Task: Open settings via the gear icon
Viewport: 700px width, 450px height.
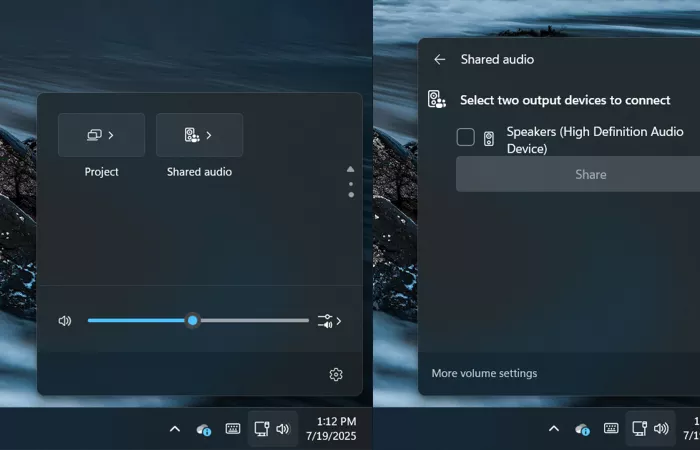Action: pos(336,374)
